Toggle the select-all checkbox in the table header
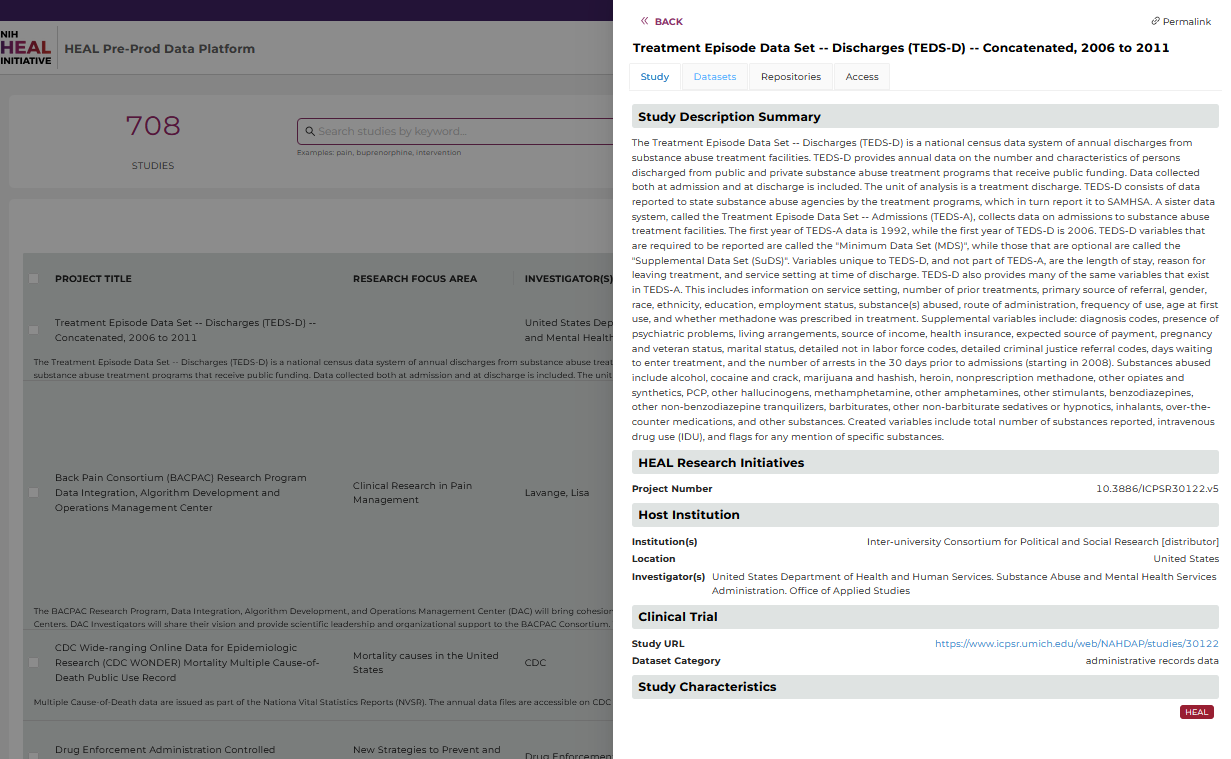 click(x=34, y=279)
